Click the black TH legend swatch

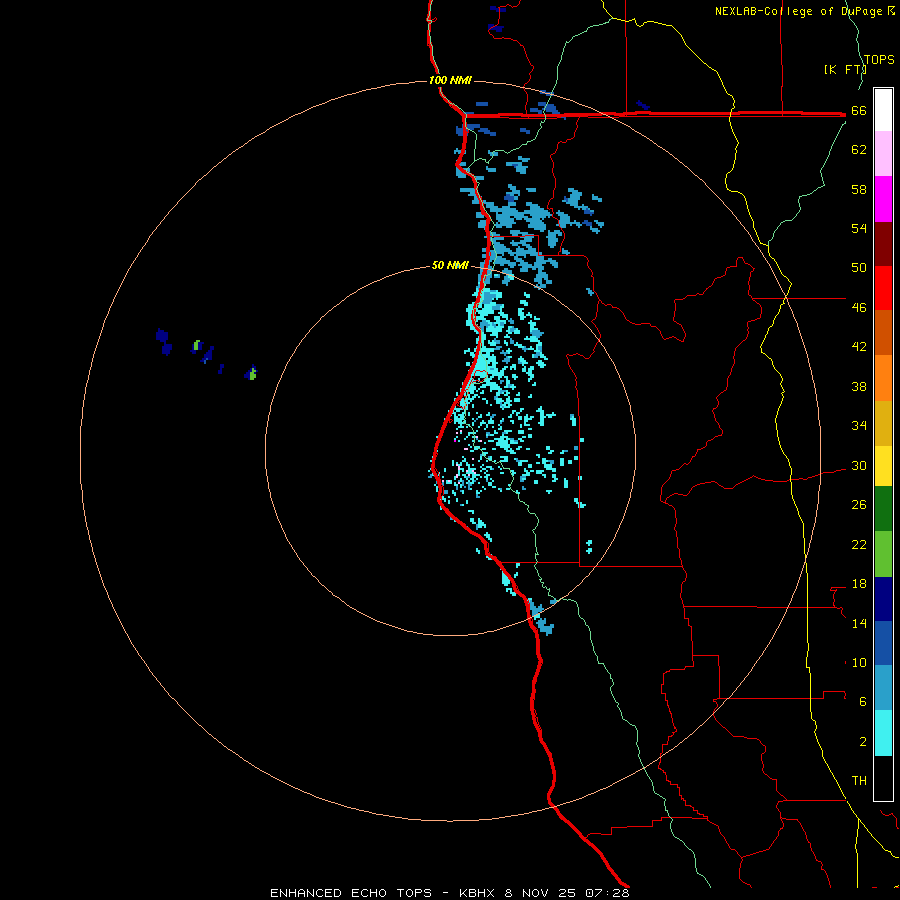coord(883,778)
